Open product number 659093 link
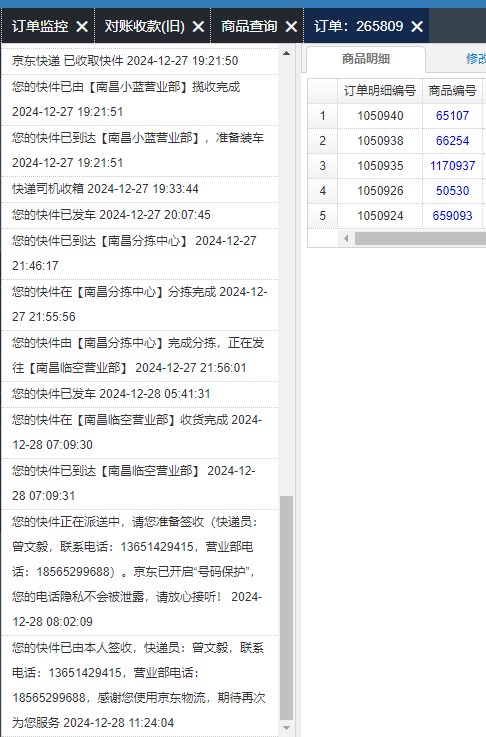486x737 pixels. click(x=452, y=216)
